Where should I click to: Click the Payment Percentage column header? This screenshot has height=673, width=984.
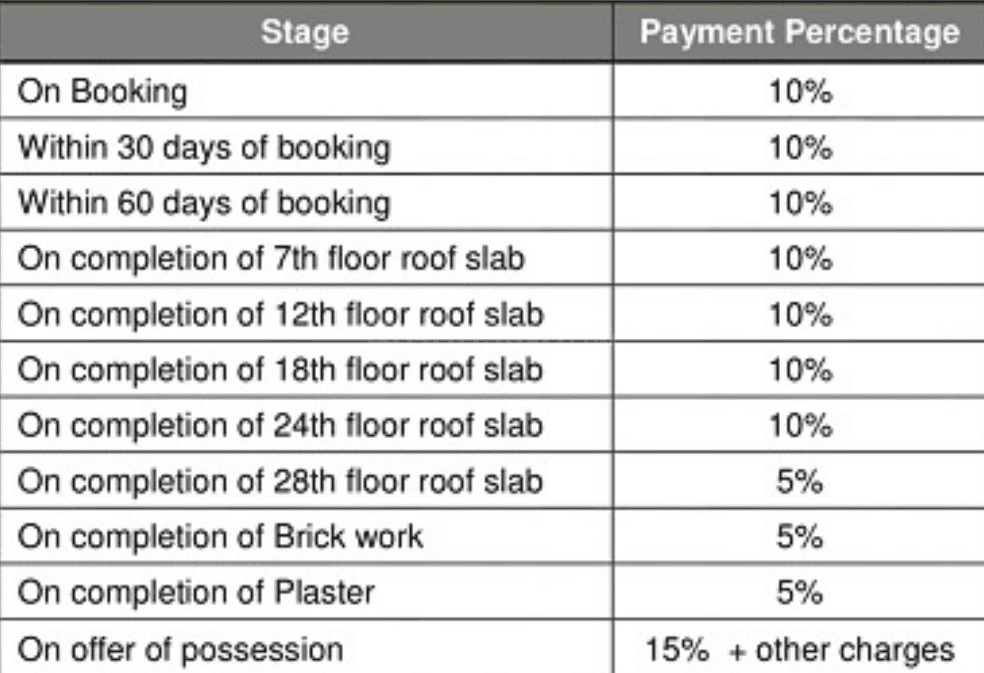[799, 33]
